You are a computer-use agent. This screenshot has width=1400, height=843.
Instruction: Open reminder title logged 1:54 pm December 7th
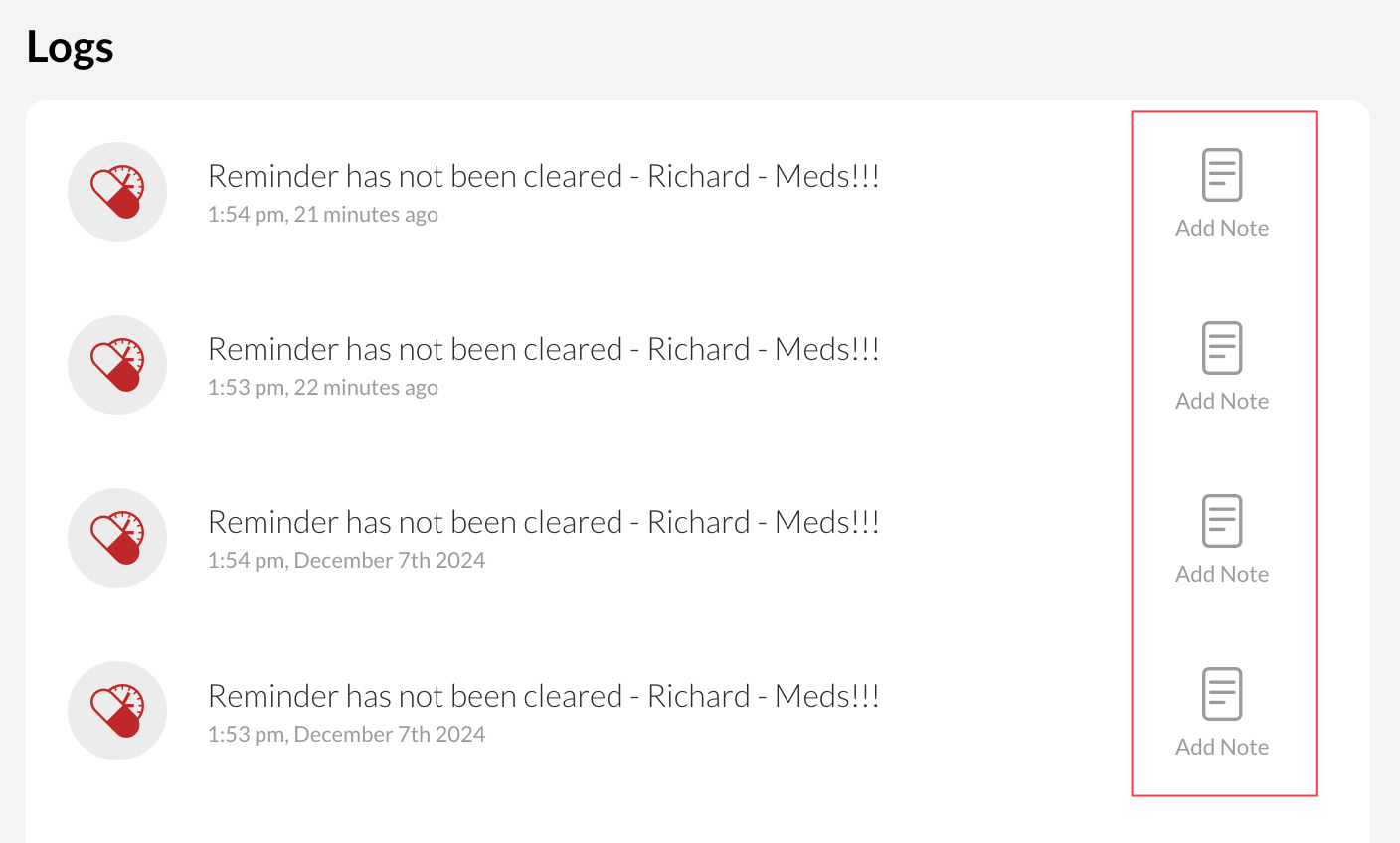[x=543, y=522]
